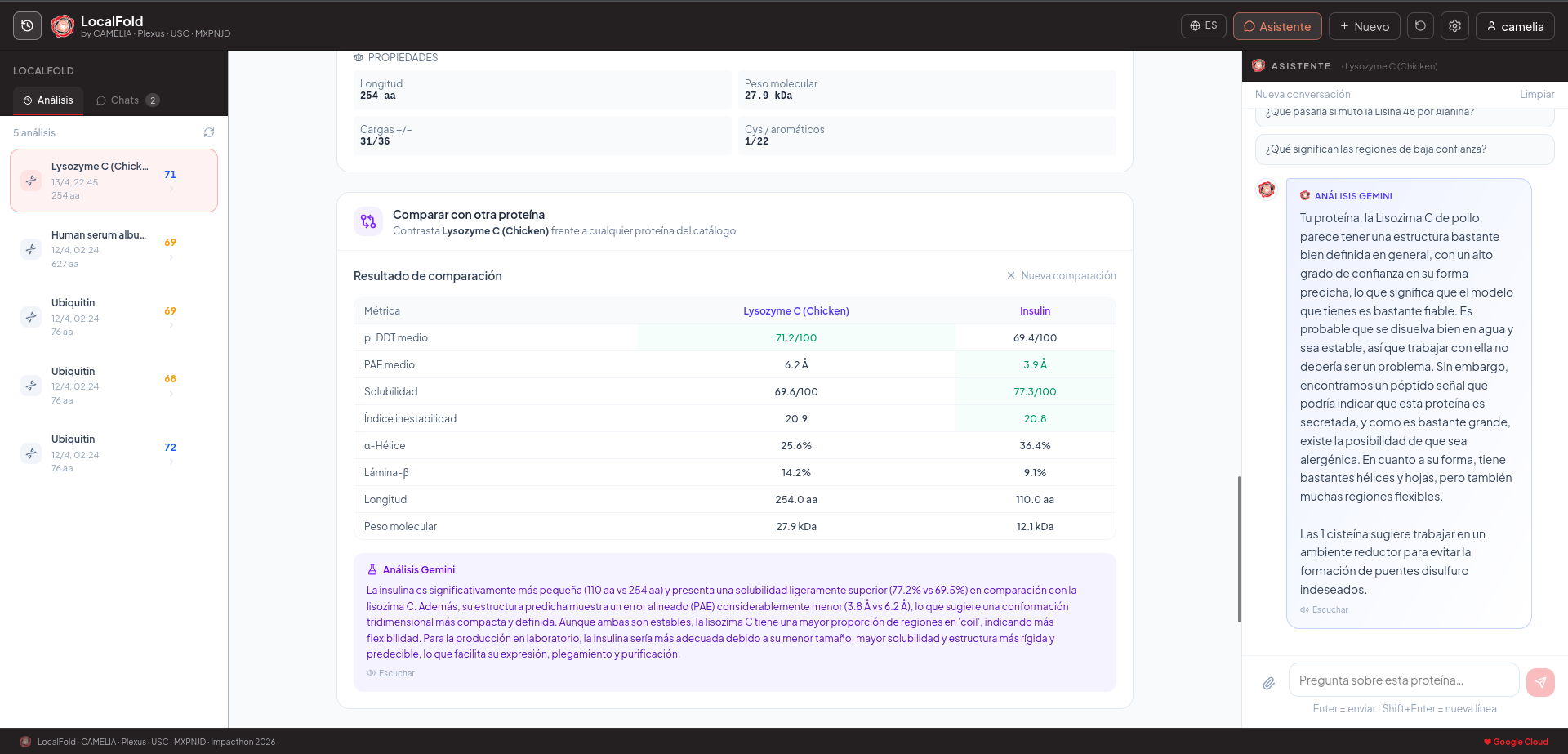Click the assistant avatar icon beside reply

point(1267,190)
